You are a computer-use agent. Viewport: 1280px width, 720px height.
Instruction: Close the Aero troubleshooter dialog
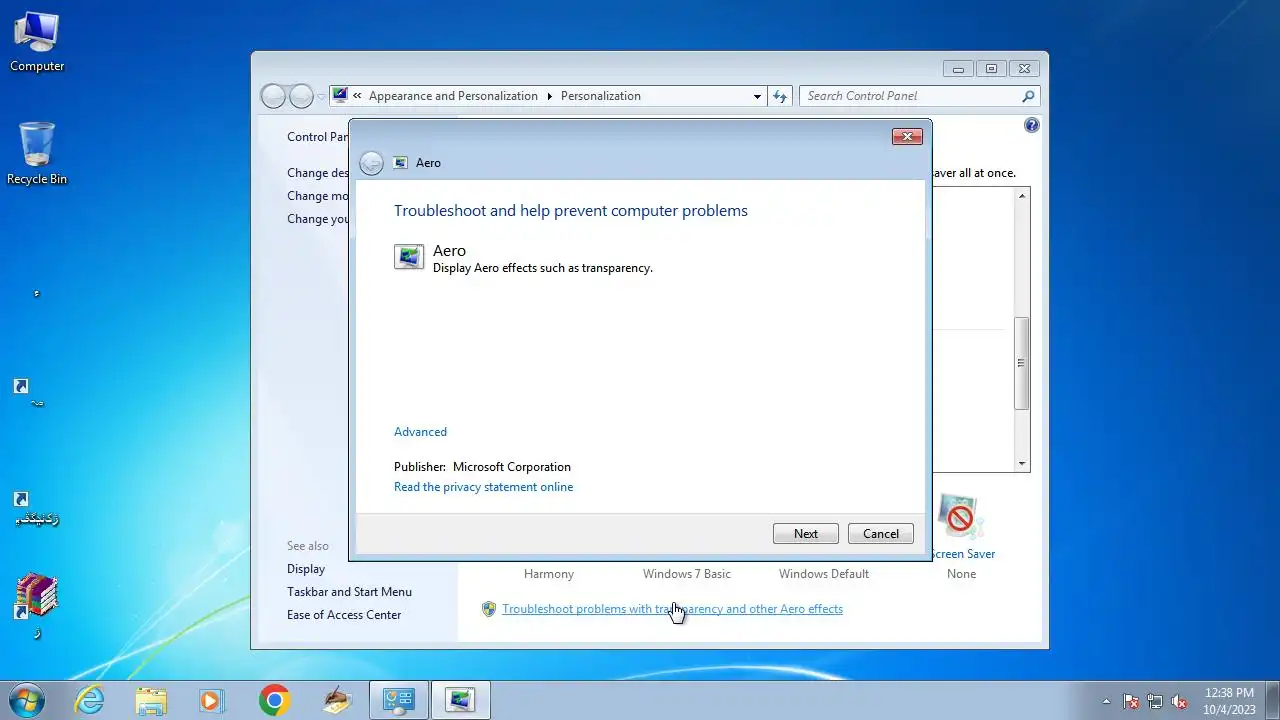[x=907, y=136]
